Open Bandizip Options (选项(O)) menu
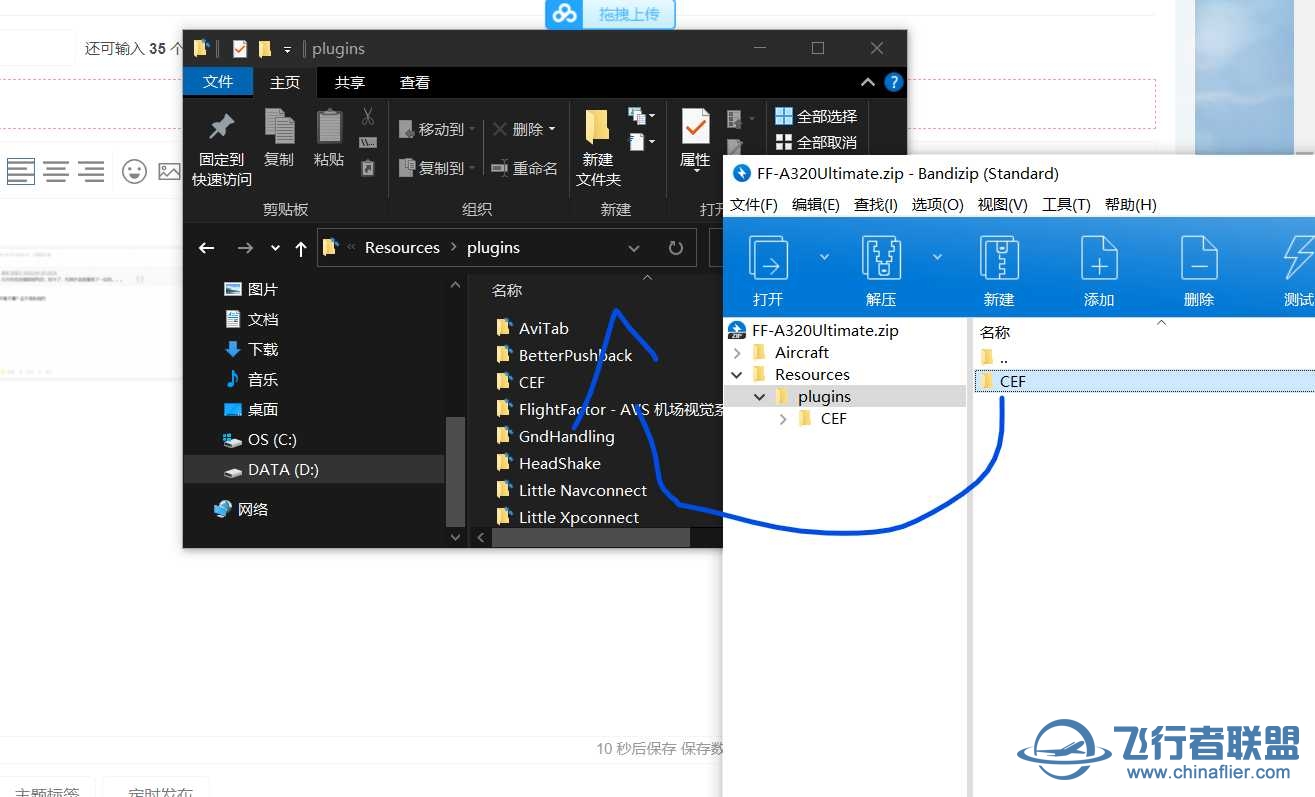 click(938, 204)
